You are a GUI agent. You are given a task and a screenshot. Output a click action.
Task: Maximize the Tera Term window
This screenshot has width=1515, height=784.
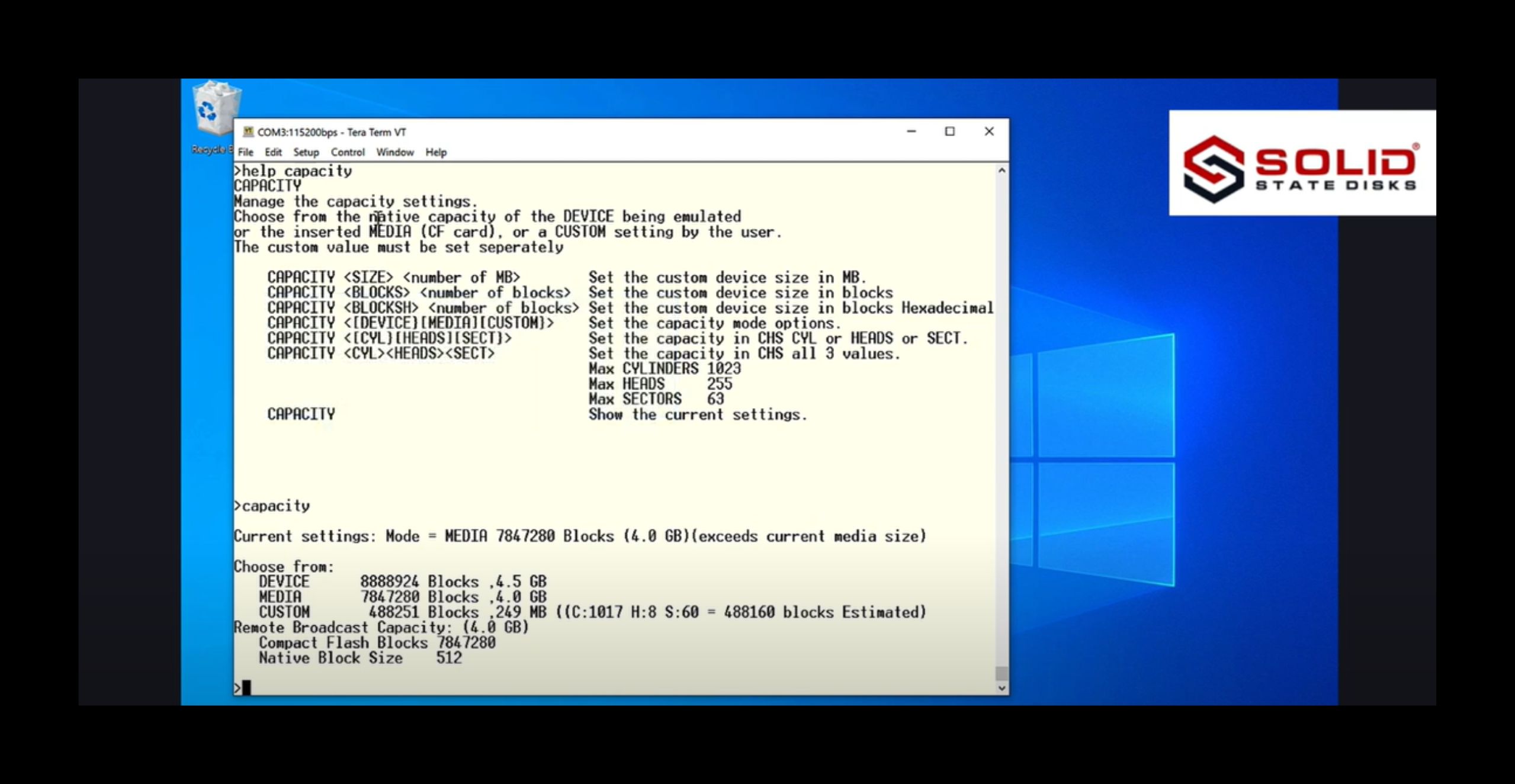point(950,131)
